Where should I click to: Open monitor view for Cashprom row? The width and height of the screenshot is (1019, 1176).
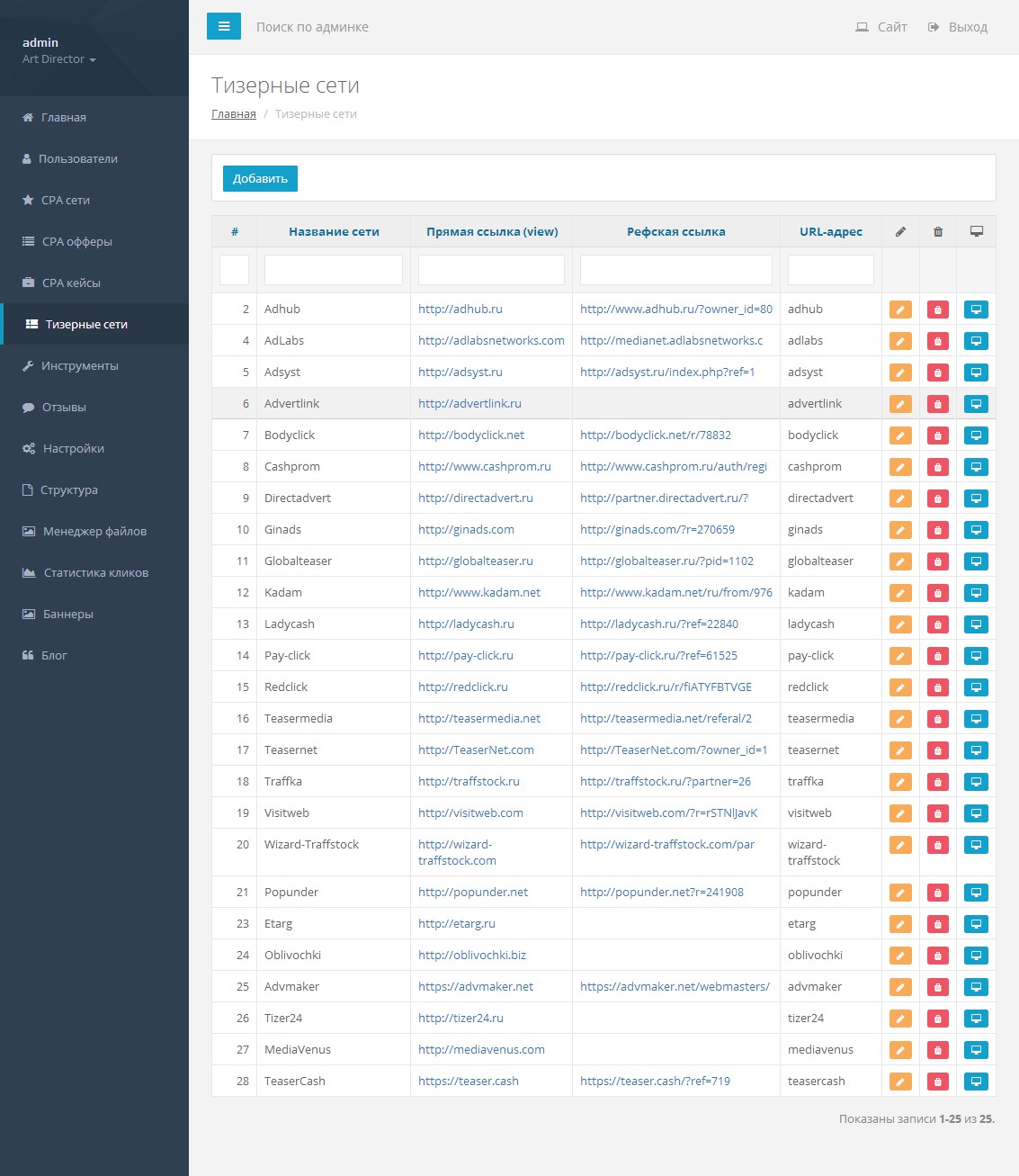point(976,467)
